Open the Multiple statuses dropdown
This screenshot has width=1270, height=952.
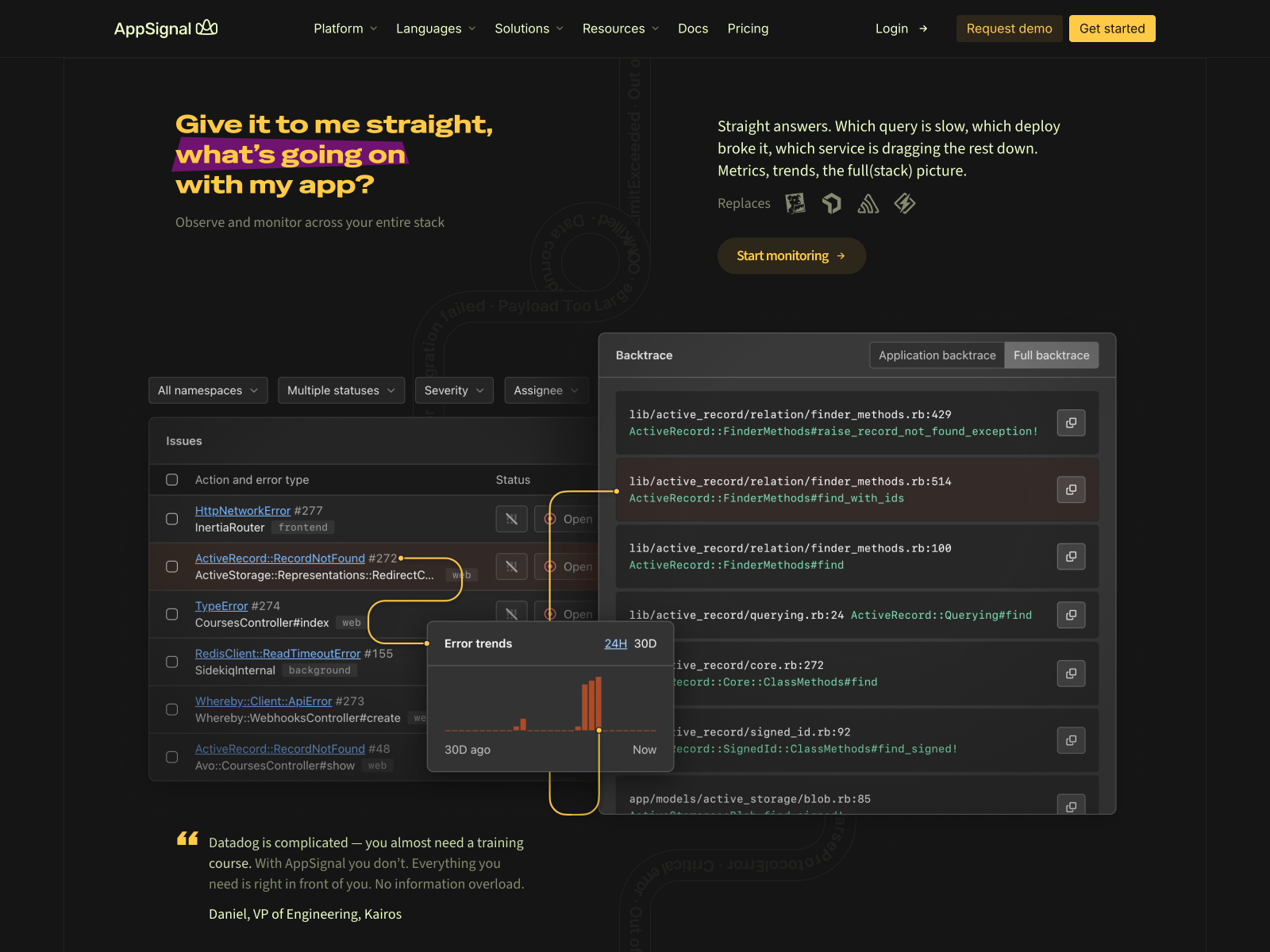[x=341, y=390]
